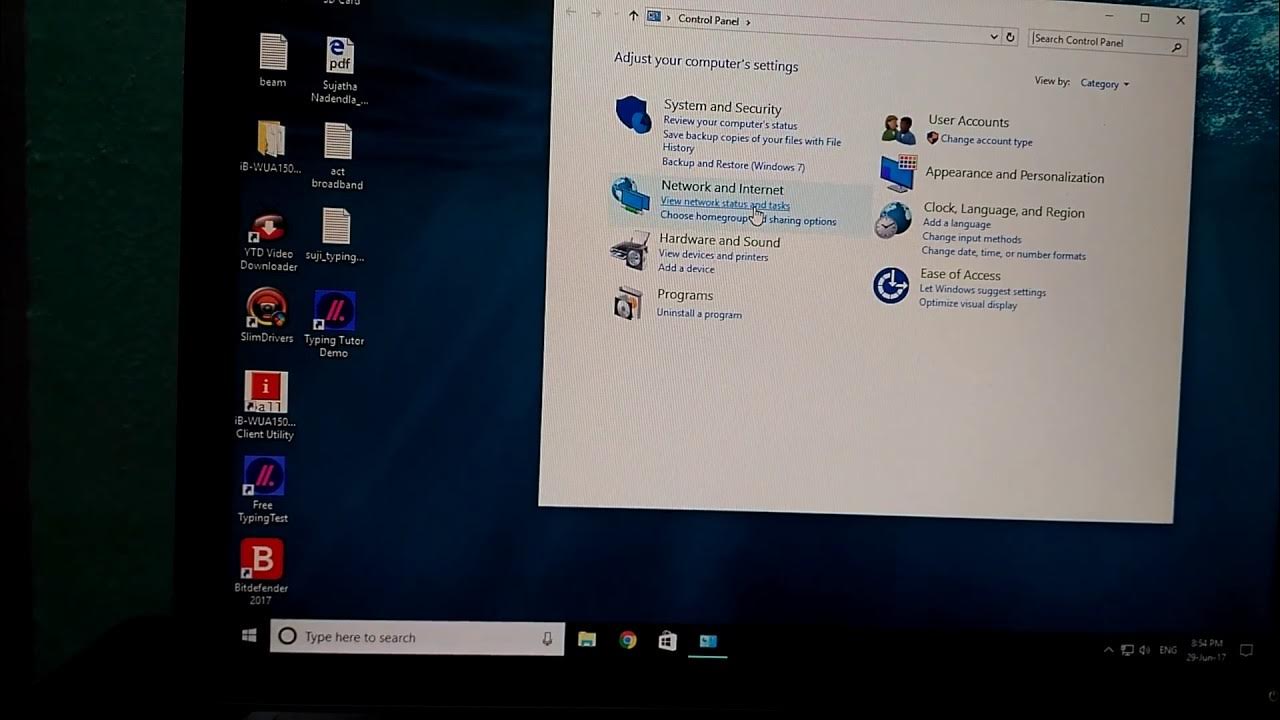The image size is (1280, 720).
Task: Click Change date, time, or number formats
Action: [x=1004, y=255]
